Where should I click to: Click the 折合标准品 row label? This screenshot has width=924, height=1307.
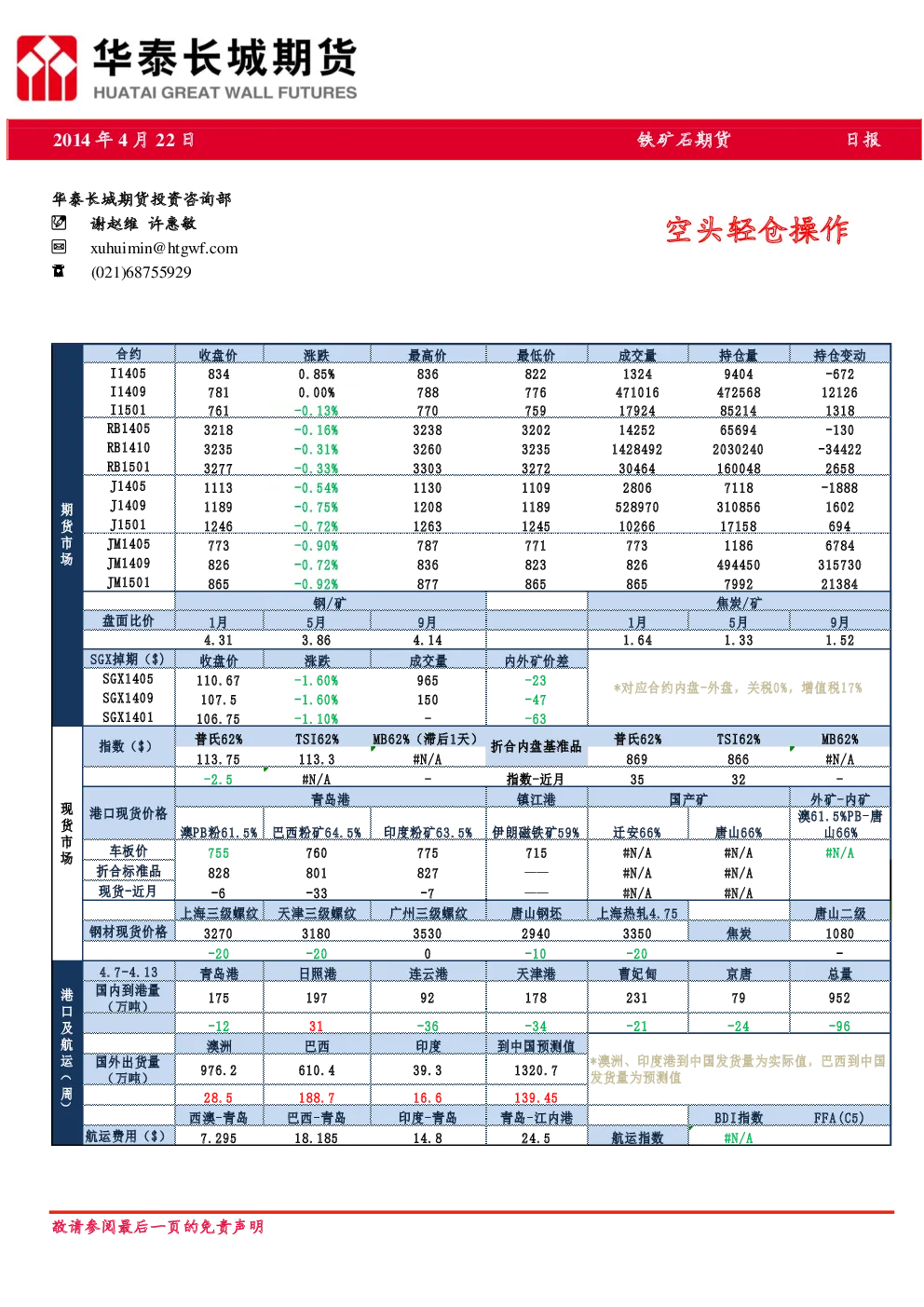click(x=129, y=871)
